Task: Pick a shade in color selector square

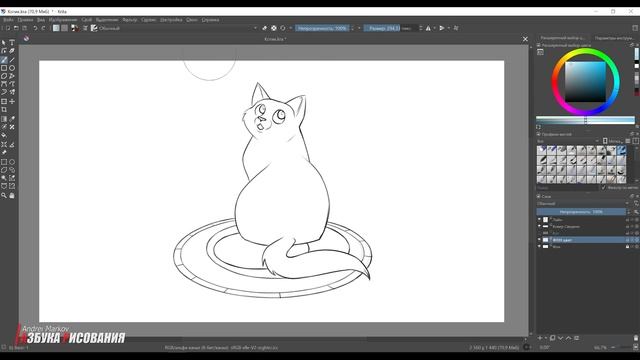Action: (585, 82)
